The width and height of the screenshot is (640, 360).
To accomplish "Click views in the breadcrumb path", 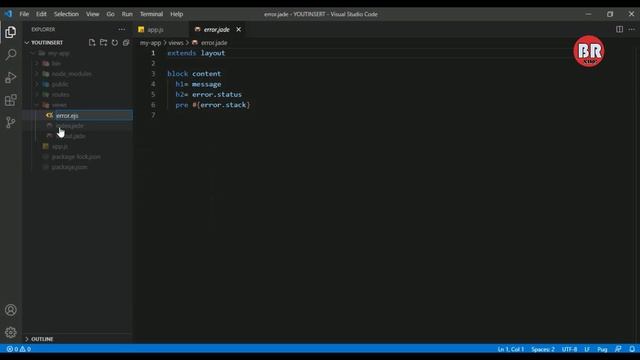I will pyautogui.click(x=176, y=42).
